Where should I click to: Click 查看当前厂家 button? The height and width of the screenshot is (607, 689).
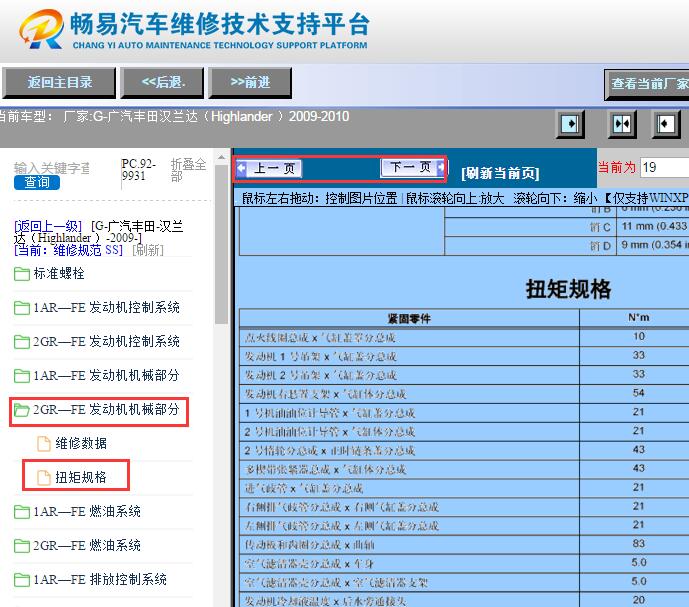click(x=647, y=84)
